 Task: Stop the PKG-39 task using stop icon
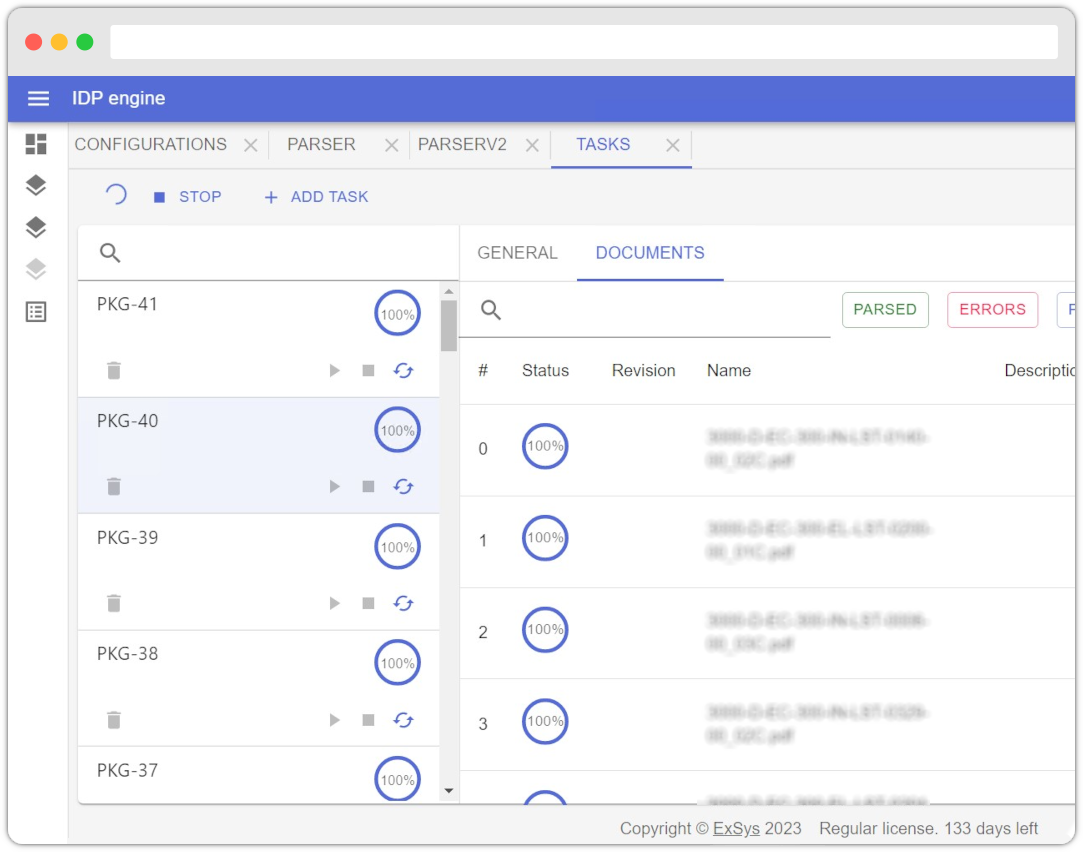pos(368,604)
